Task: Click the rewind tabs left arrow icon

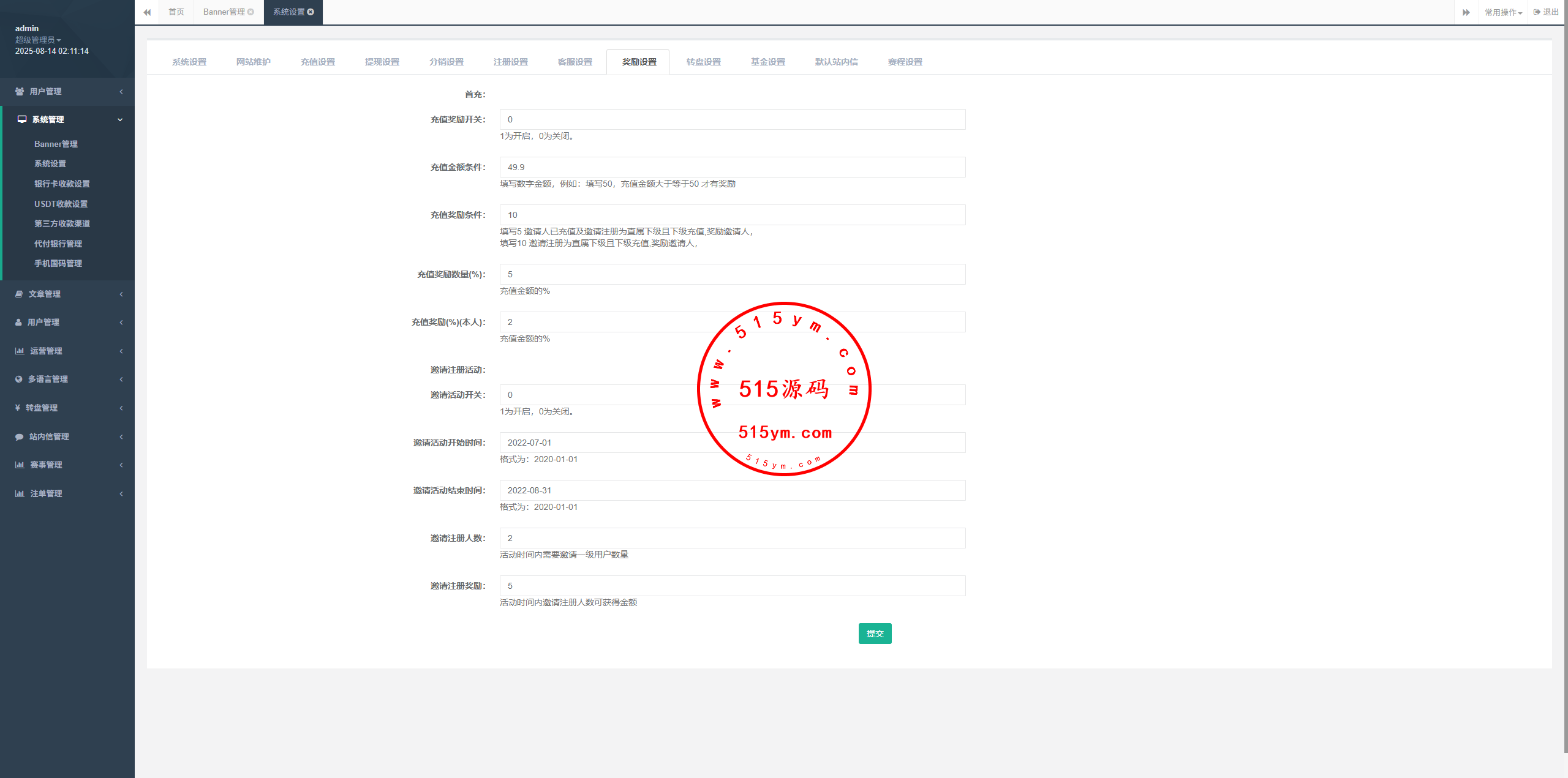Action: (x=147, y=12)
